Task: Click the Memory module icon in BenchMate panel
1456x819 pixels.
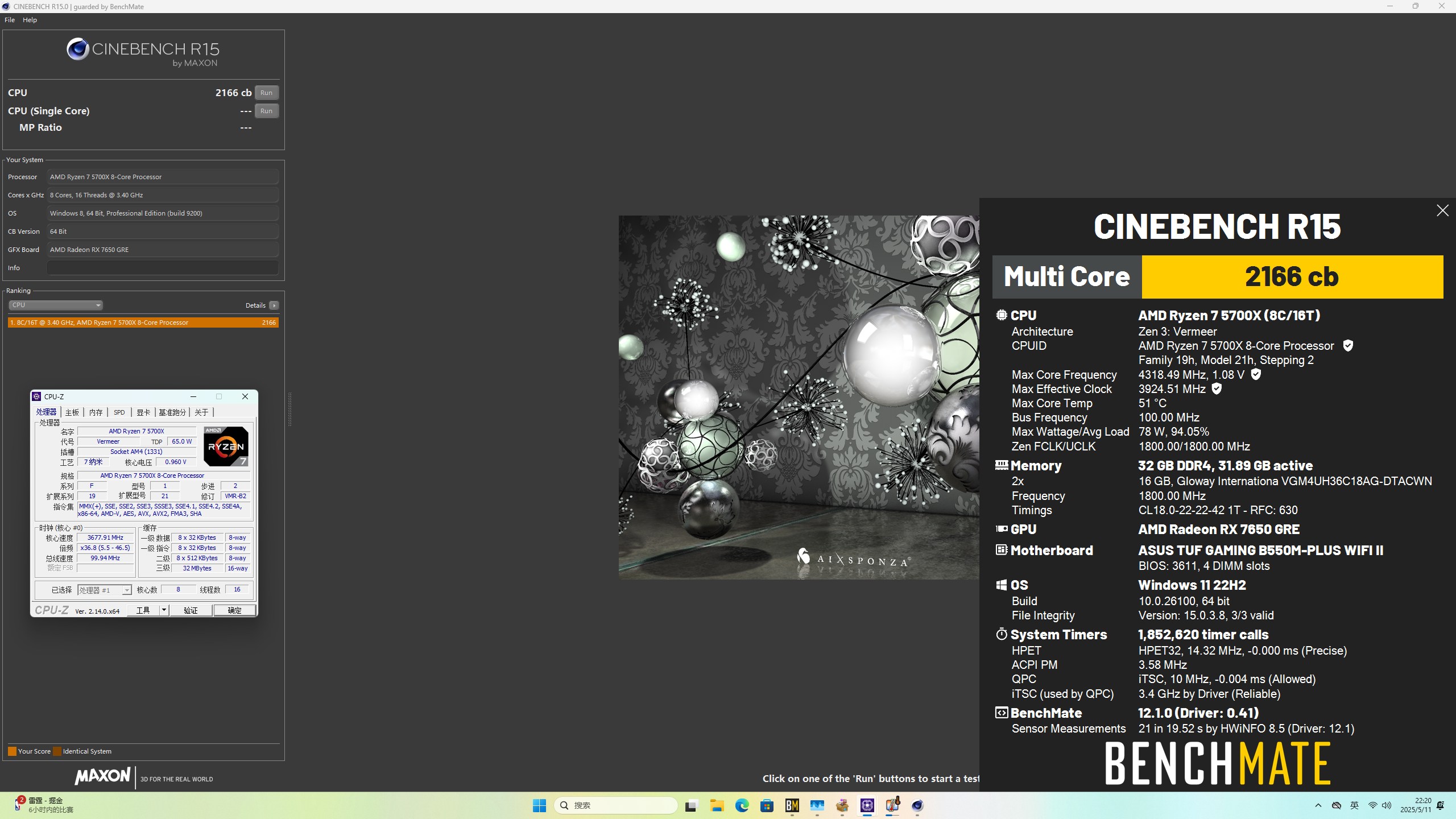Action: (x=1002, y=465)
